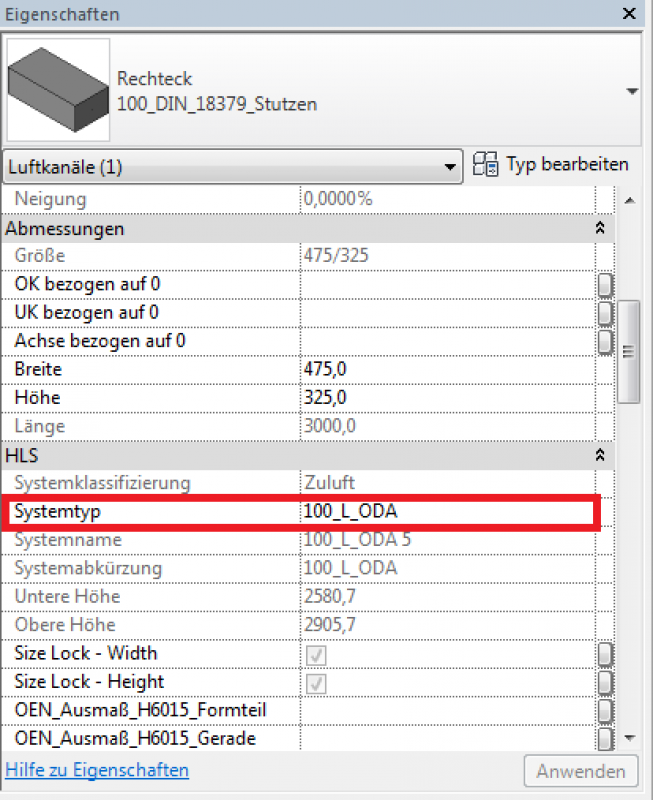Click associate button for Achse bezogen auf 0

[605, 341]
